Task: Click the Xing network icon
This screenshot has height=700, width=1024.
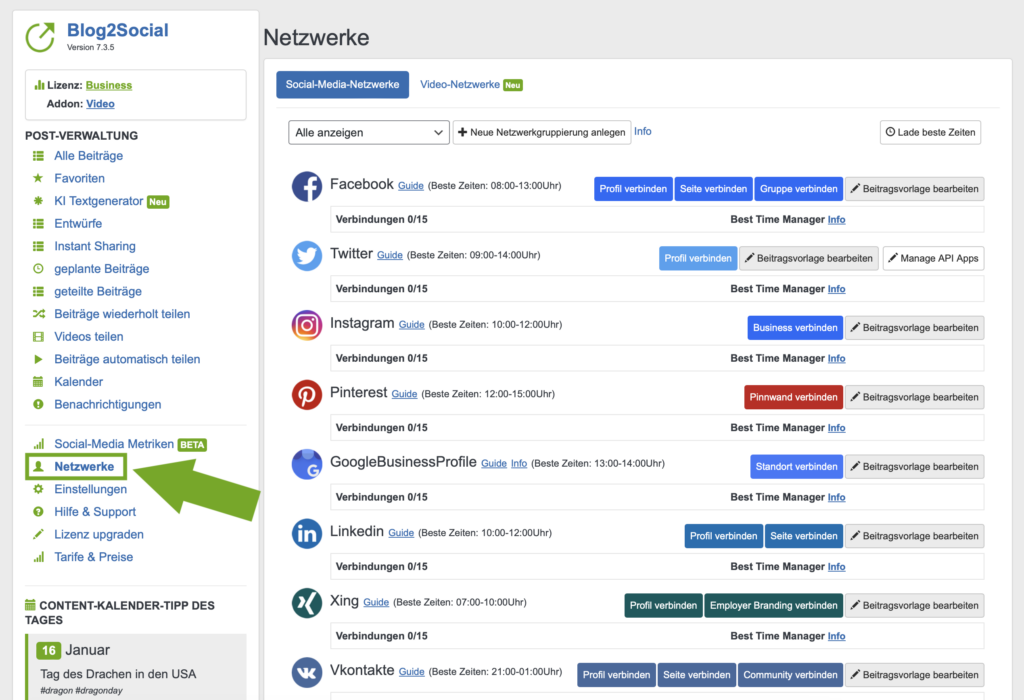Action: (307, 603)
